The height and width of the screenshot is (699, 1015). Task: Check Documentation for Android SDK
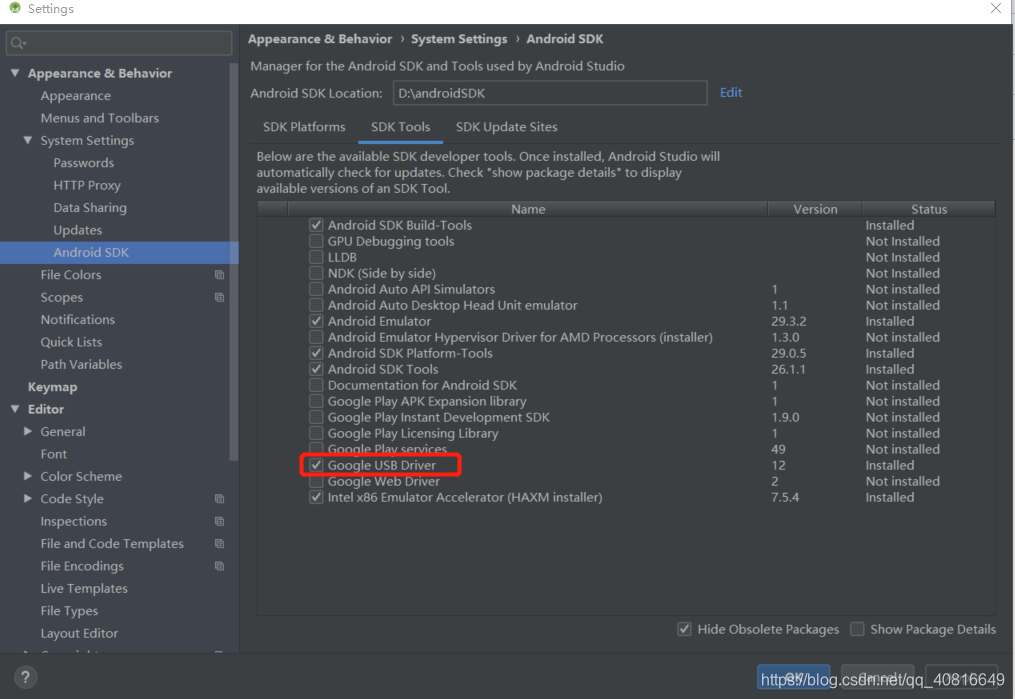316,385
